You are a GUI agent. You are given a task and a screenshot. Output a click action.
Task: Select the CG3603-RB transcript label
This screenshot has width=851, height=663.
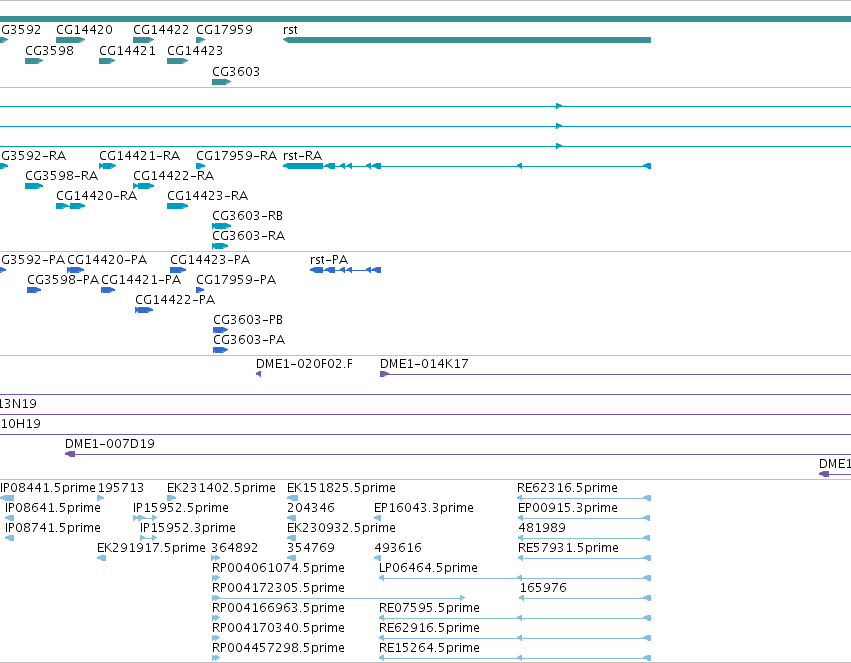click(247, 216)
